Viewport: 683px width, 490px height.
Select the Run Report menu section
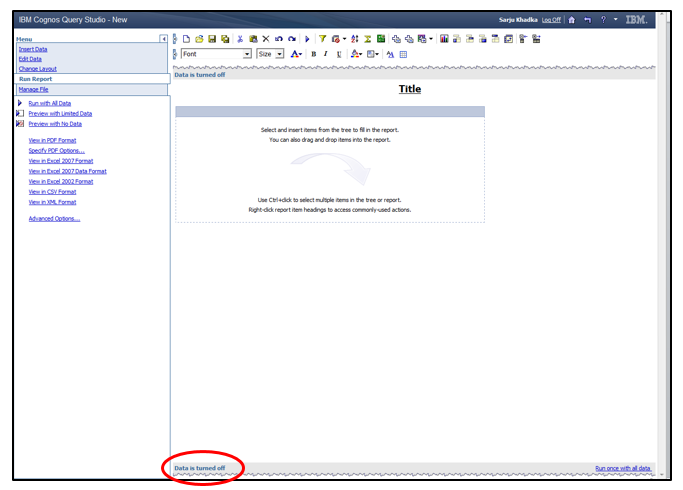[x=35, y=79]
